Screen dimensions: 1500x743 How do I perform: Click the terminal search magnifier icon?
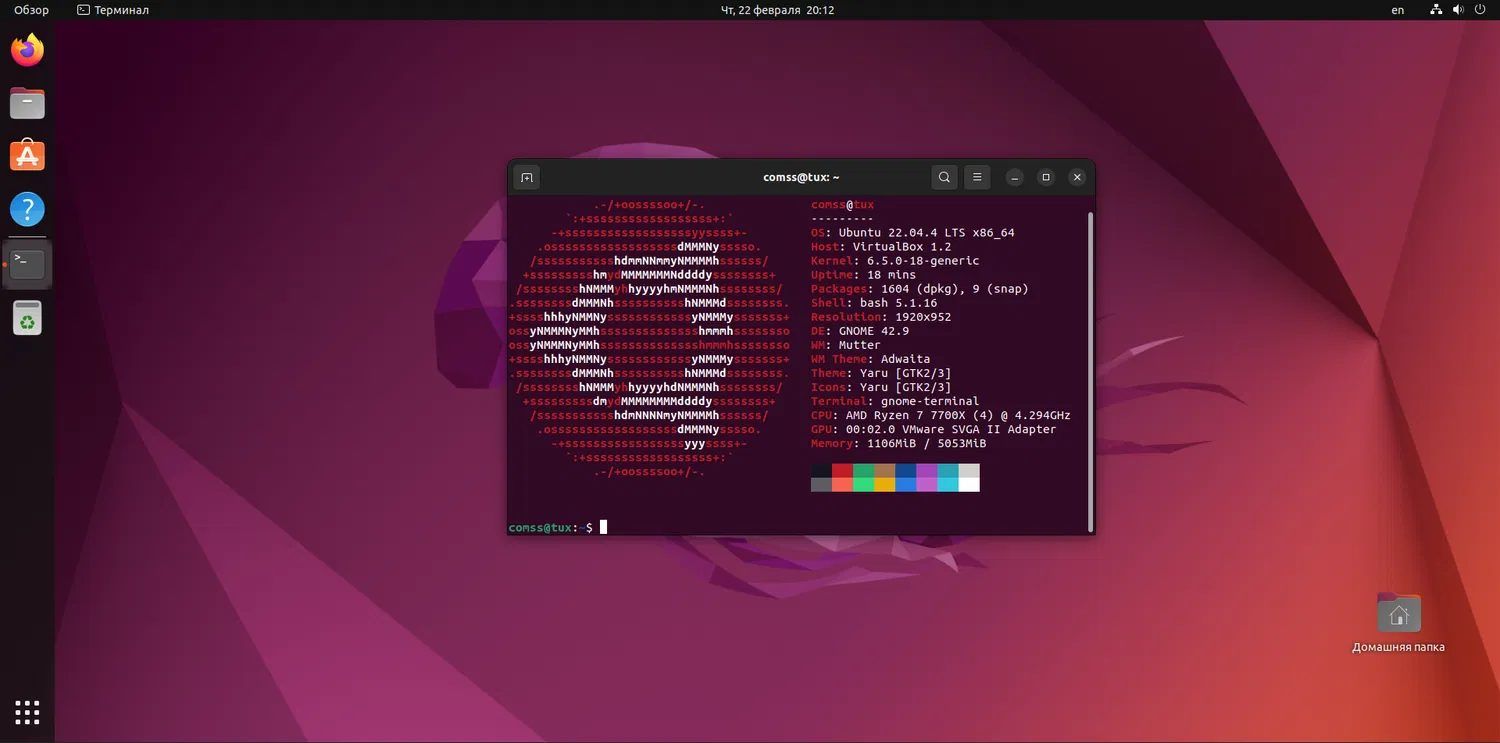click(943, 177)
